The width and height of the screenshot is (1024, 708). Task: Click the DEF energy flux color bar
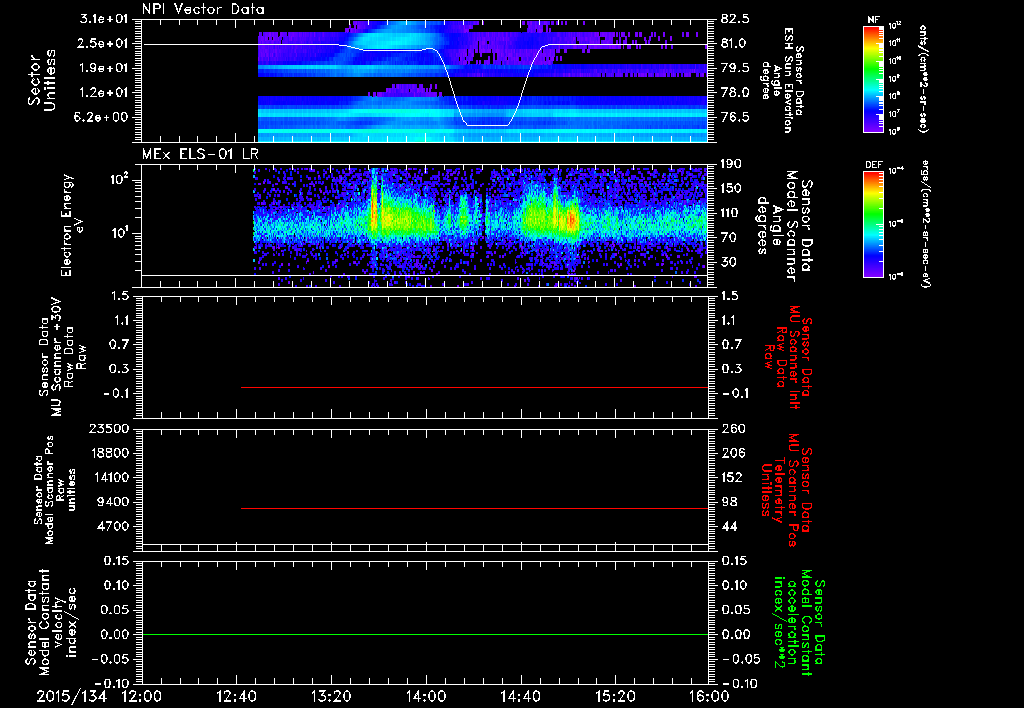(874, 224)
